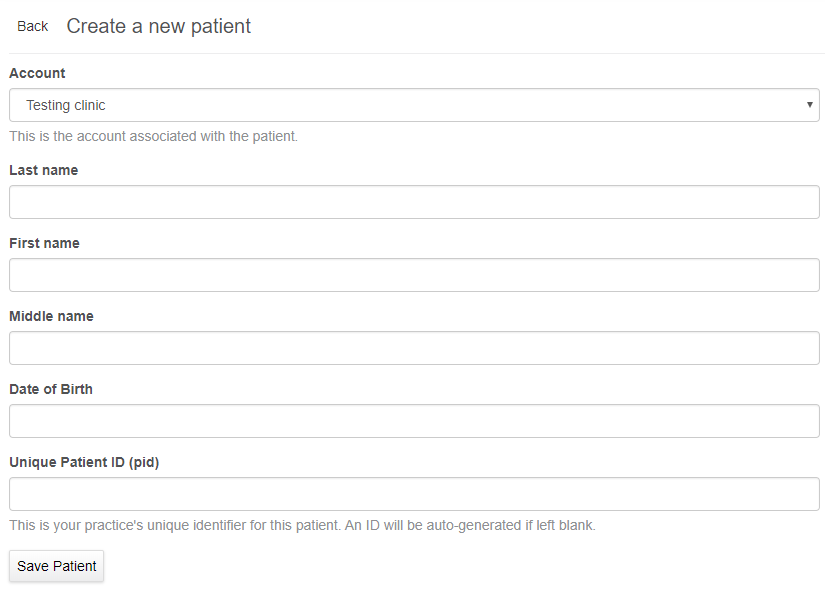
Task: Click the Back button
Action: 32,26
